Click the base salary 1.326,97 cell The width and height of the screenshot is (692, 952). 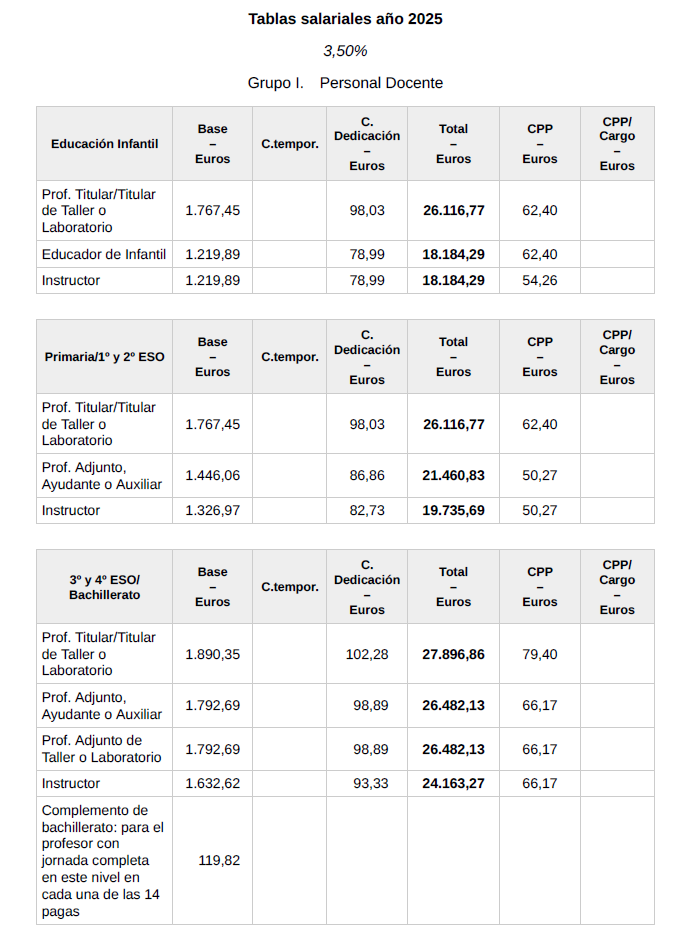[213, 510]
